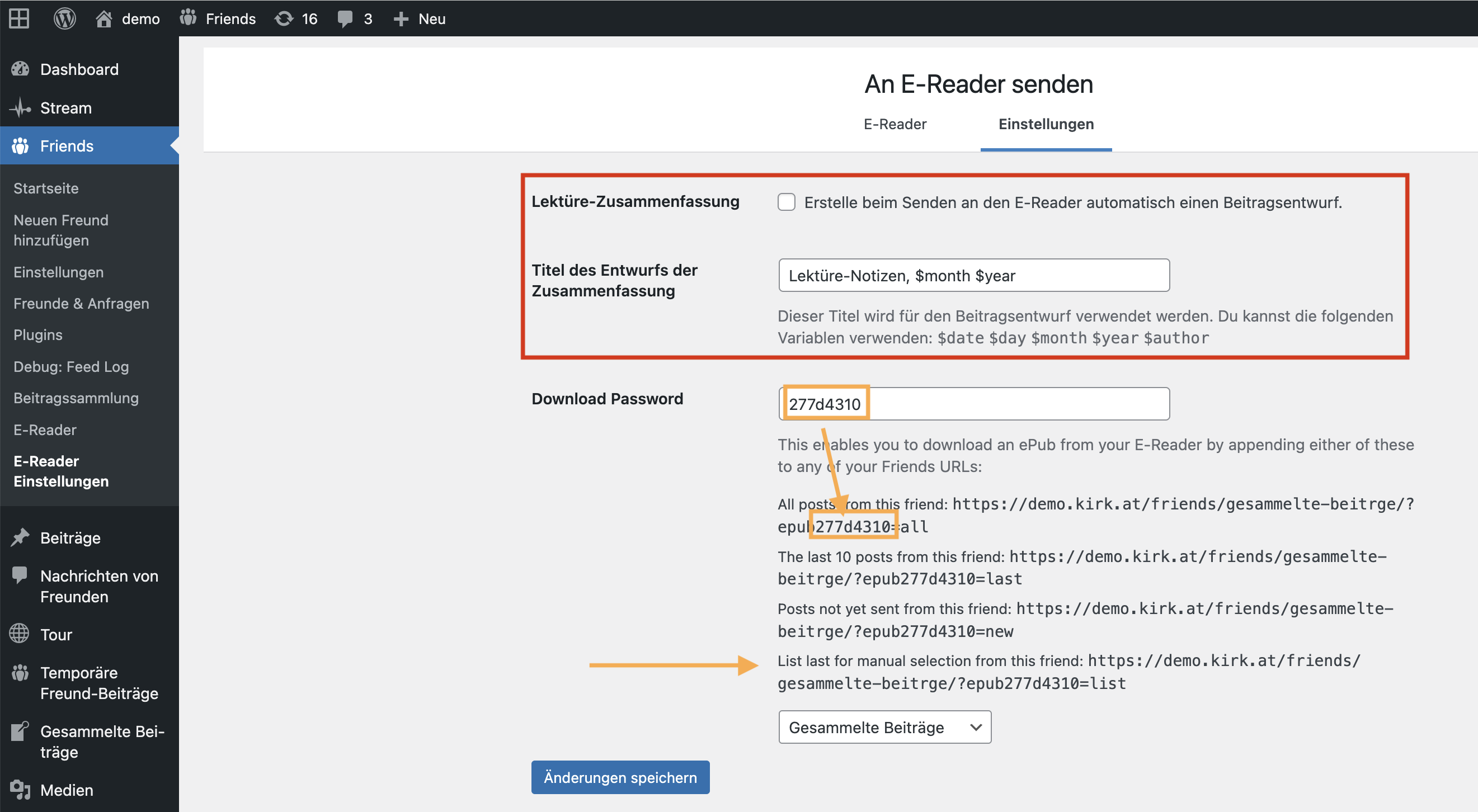
Task: Click Friends text in the admin bar
Action: (x=230, y=19)
